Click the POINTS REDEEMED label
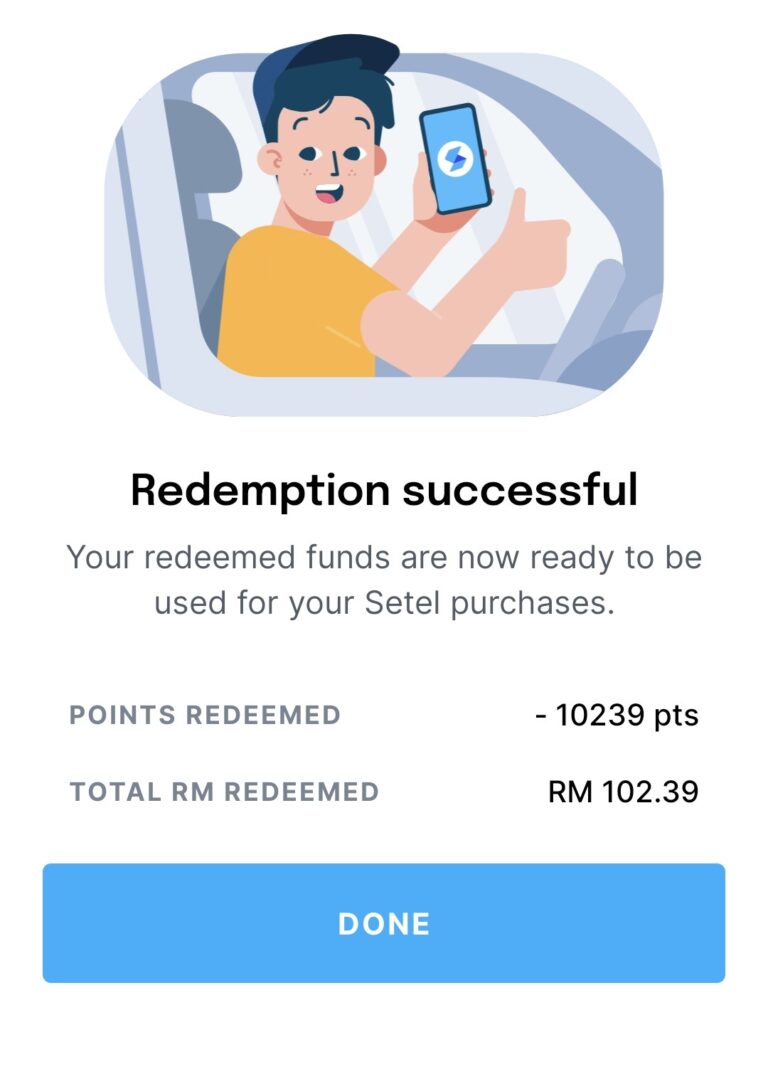The image size is (768, 1069). pos(205,715)
